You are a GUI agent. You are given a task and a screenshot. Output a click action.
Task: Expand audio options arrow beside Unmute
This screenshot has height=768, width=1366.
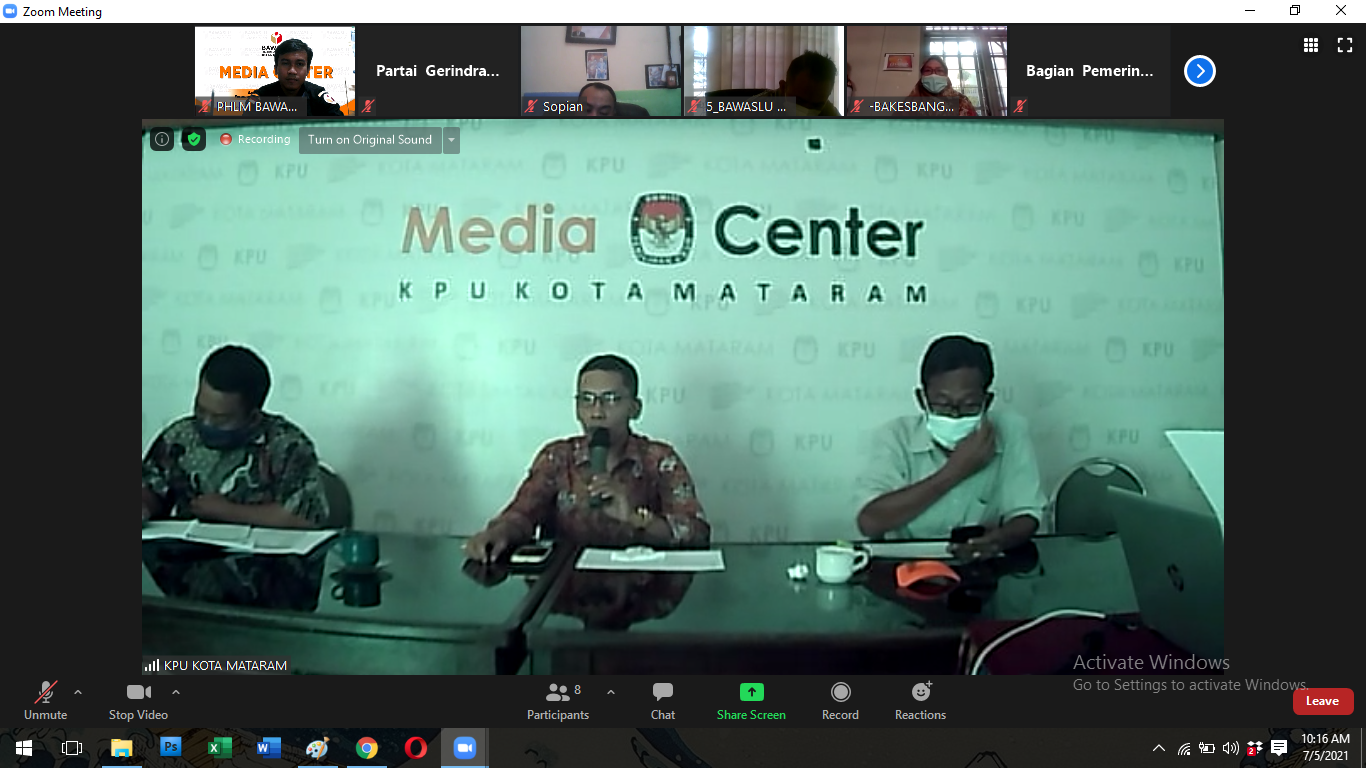(x=78, y=692)
